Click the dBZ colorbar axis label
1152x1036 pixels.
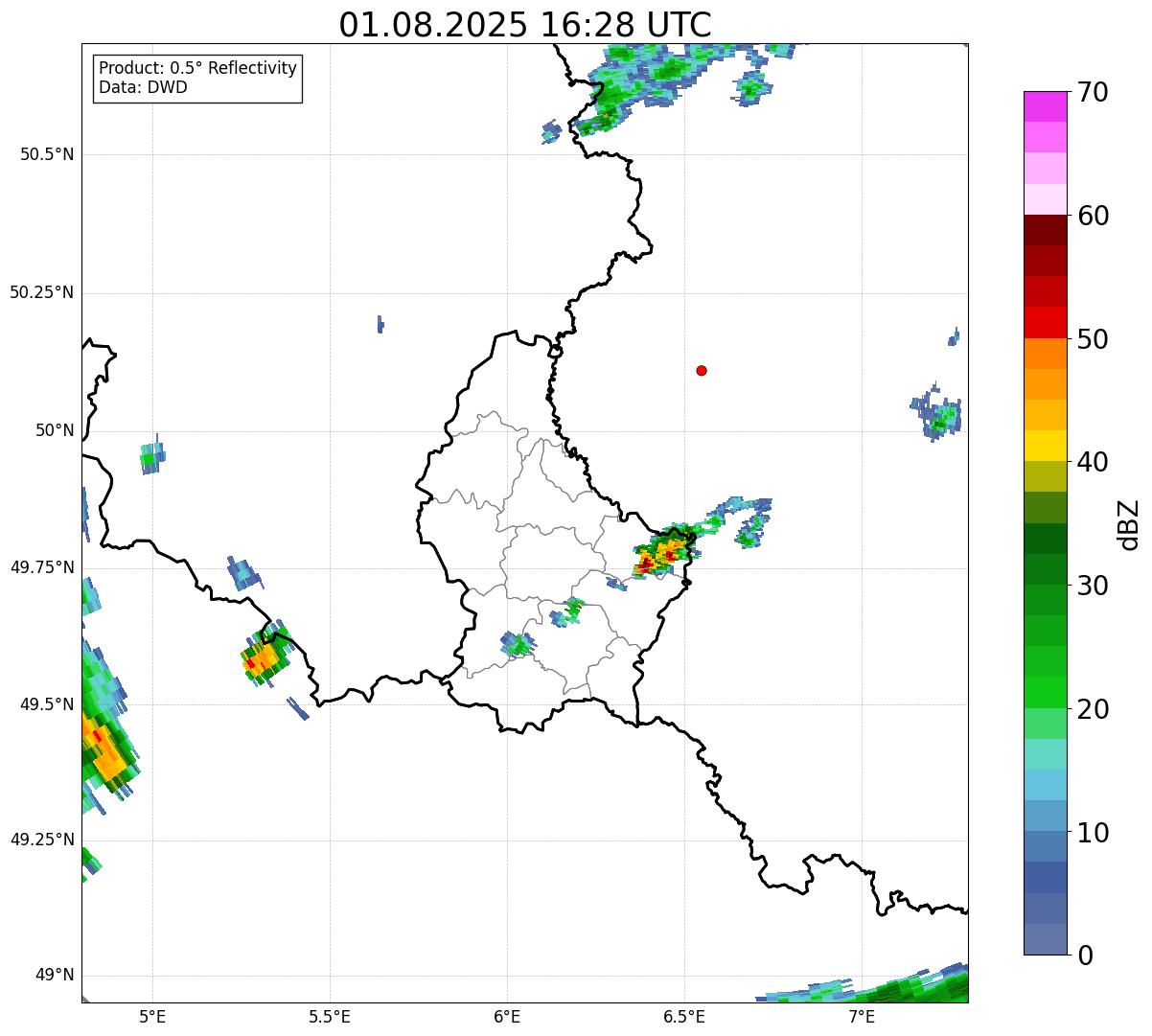coord(1129,524)
